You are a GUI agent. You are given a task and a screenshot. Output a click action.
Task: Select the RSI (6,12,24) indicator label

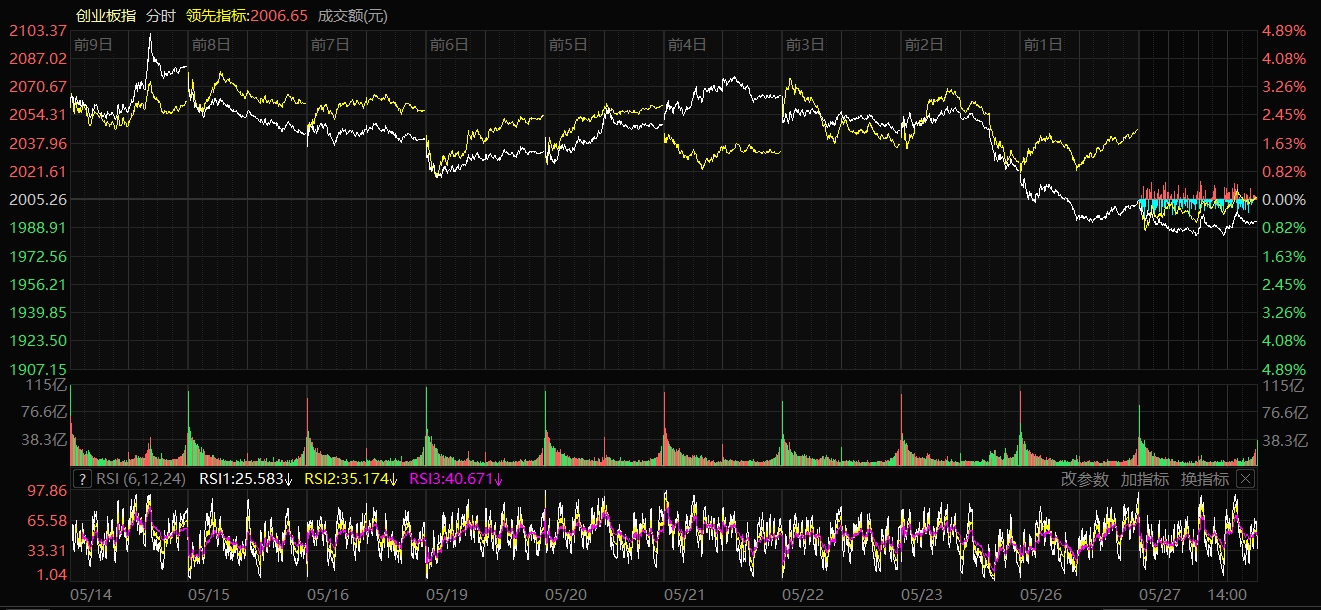[x=141, y=479]
